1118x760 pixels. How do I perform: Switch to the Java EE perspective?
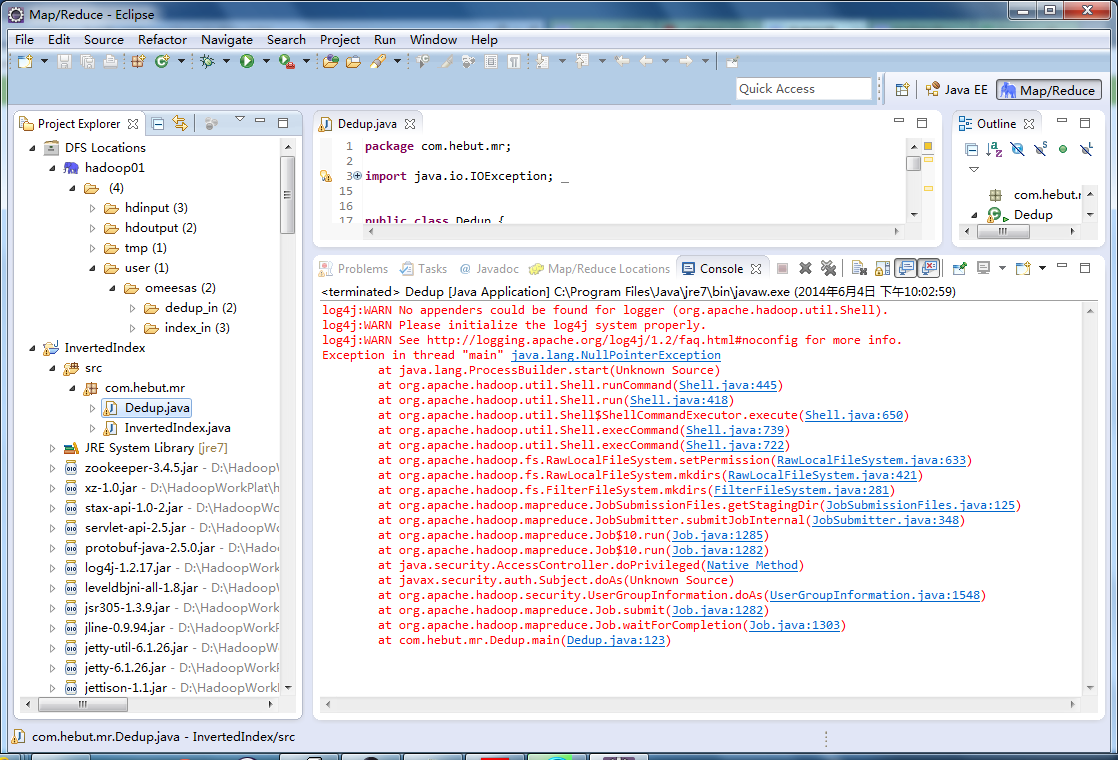(956, 90)
